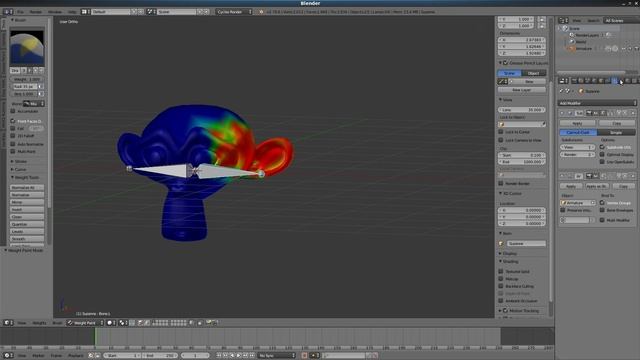Click the brush preview thumbnail
This screenshot has height=360, width=640.
click(27, 48)
